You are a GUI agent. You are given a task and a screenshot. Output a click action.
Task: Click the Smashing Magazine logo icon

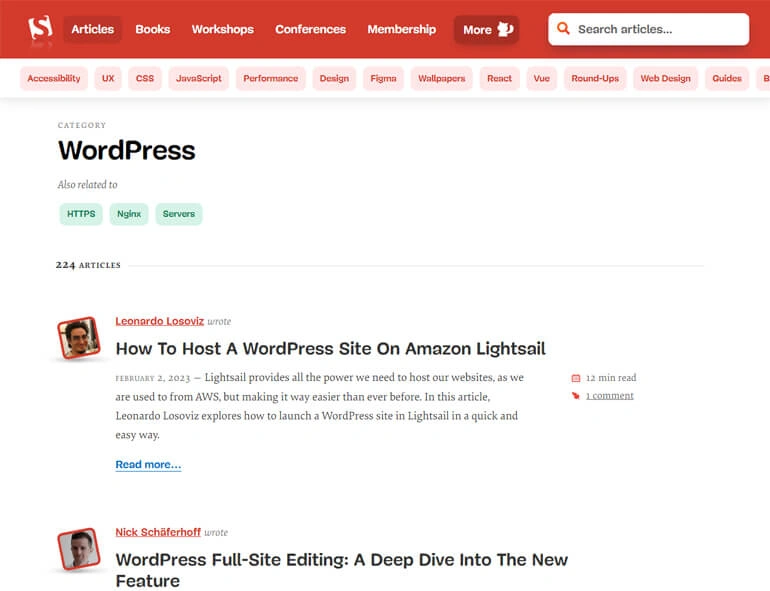(40, 29)
